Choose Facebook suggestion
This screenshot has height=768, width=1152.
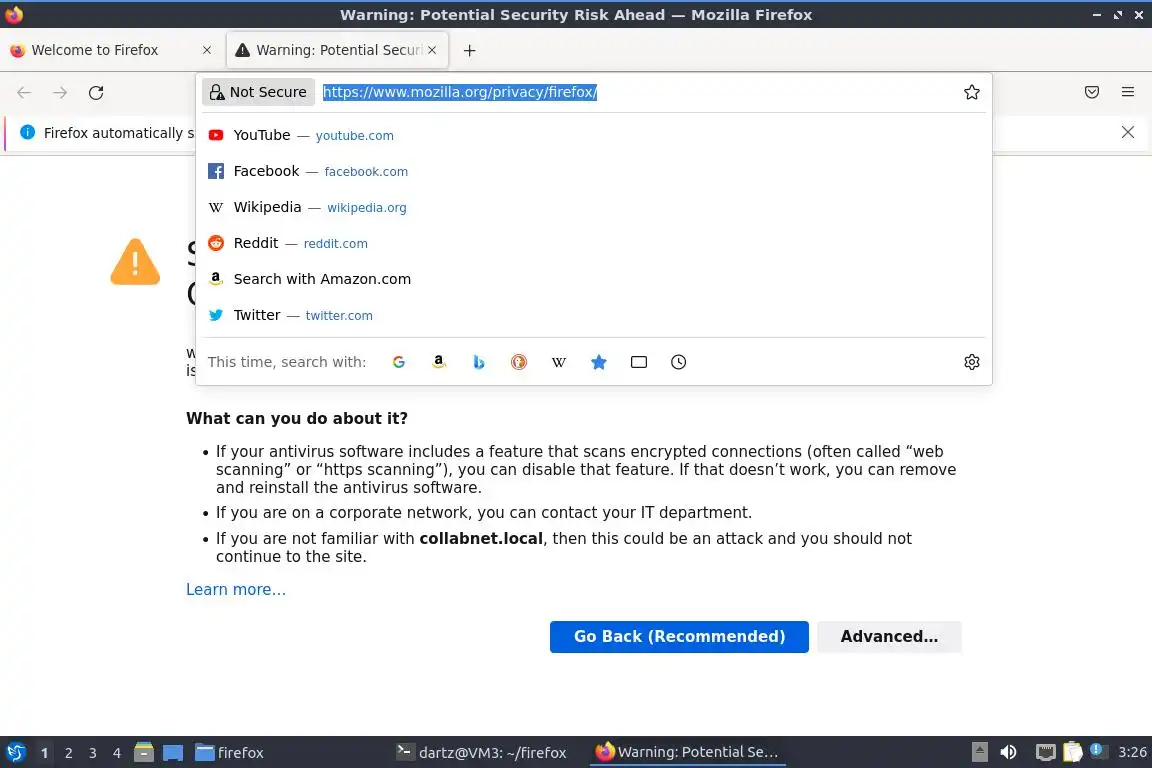click(594, 171)
